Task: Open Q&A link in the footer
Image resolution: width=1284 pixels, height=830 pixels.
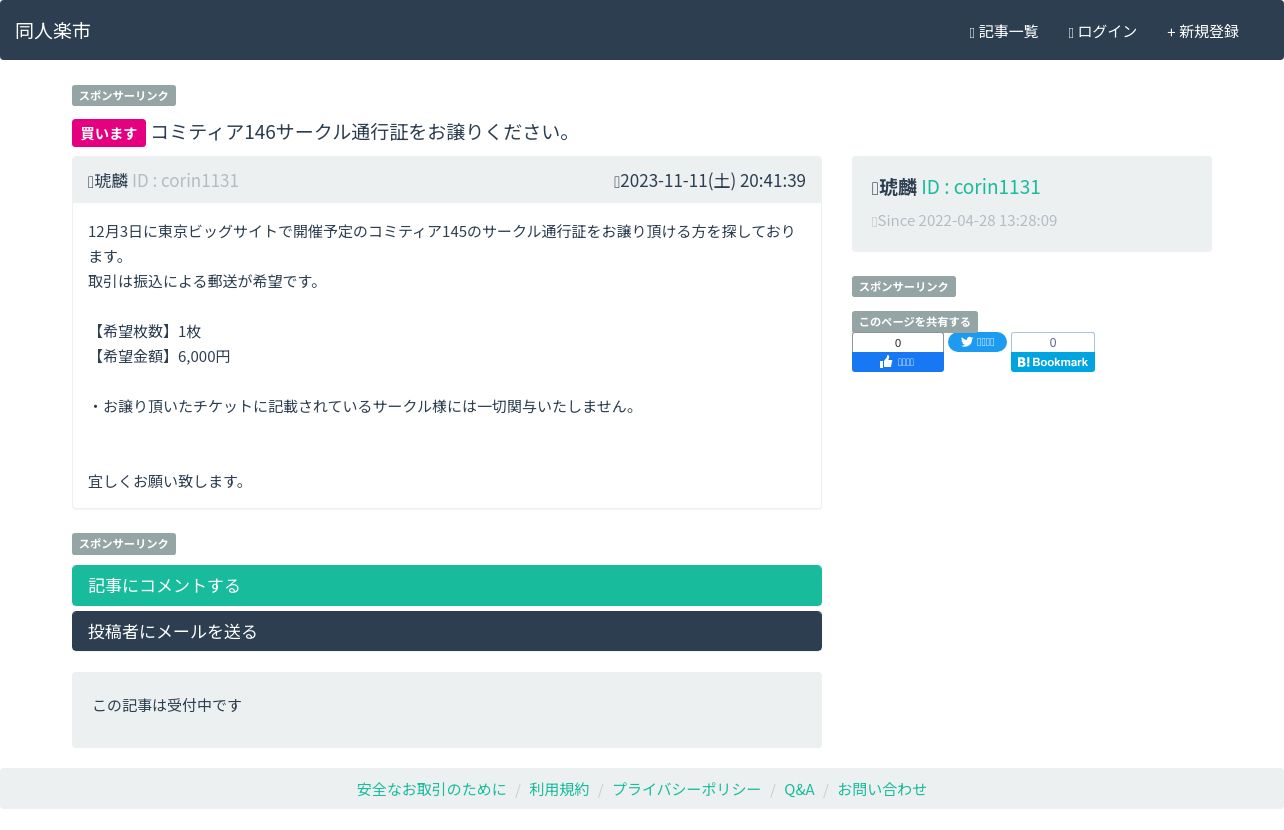Action: click(799, 789)
